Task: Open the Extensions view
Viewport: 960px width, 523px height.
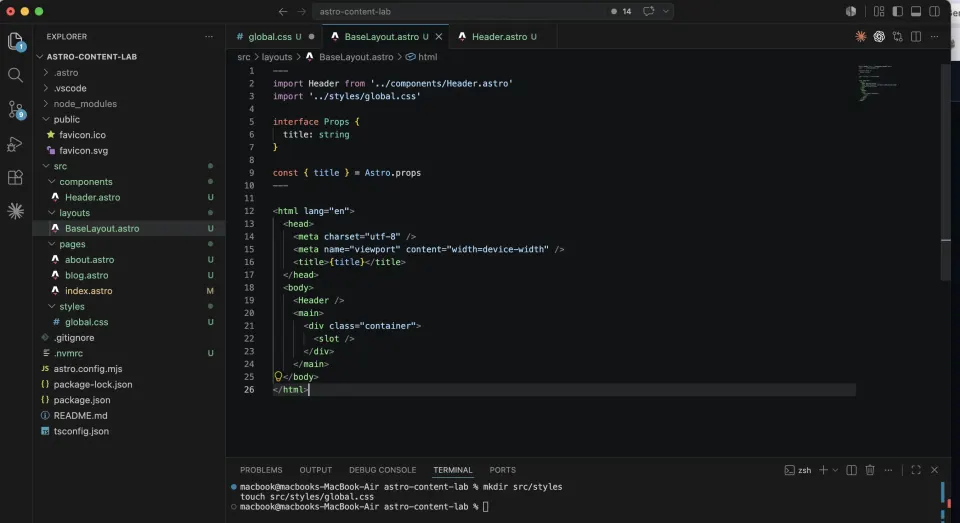Action: (15, 178)
